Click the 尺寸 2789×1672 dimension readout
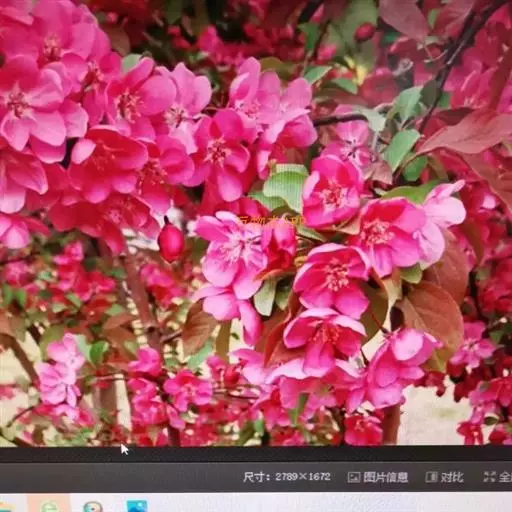 point(287,477)
